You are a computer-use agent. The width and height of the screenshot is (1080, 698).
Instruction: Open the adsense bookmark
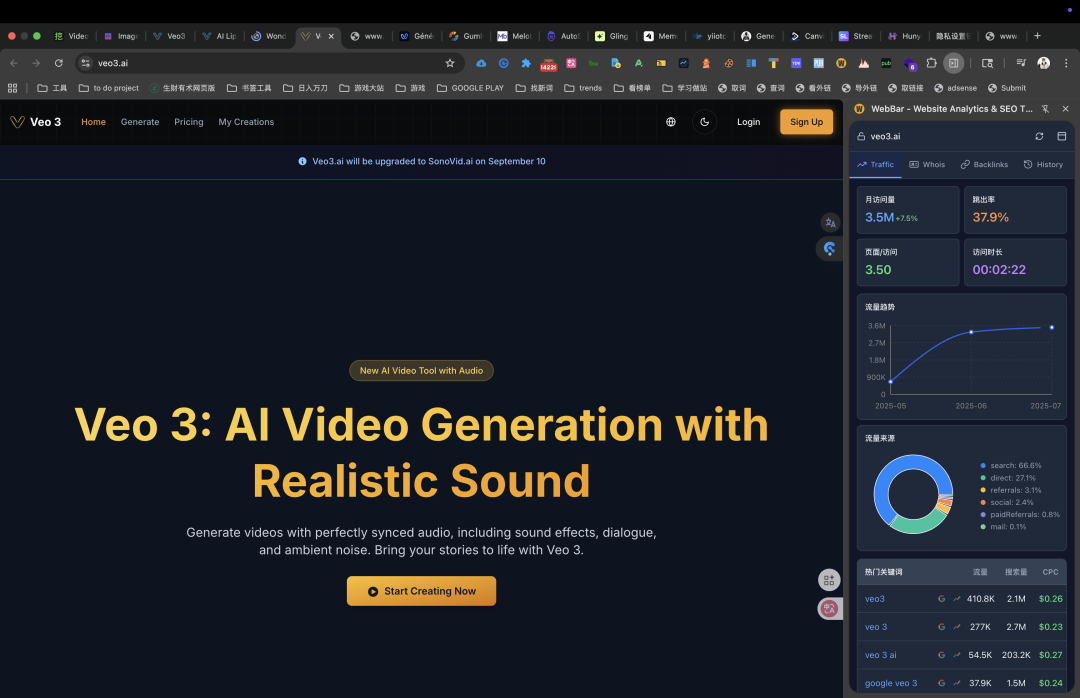(x=955, y=88)
